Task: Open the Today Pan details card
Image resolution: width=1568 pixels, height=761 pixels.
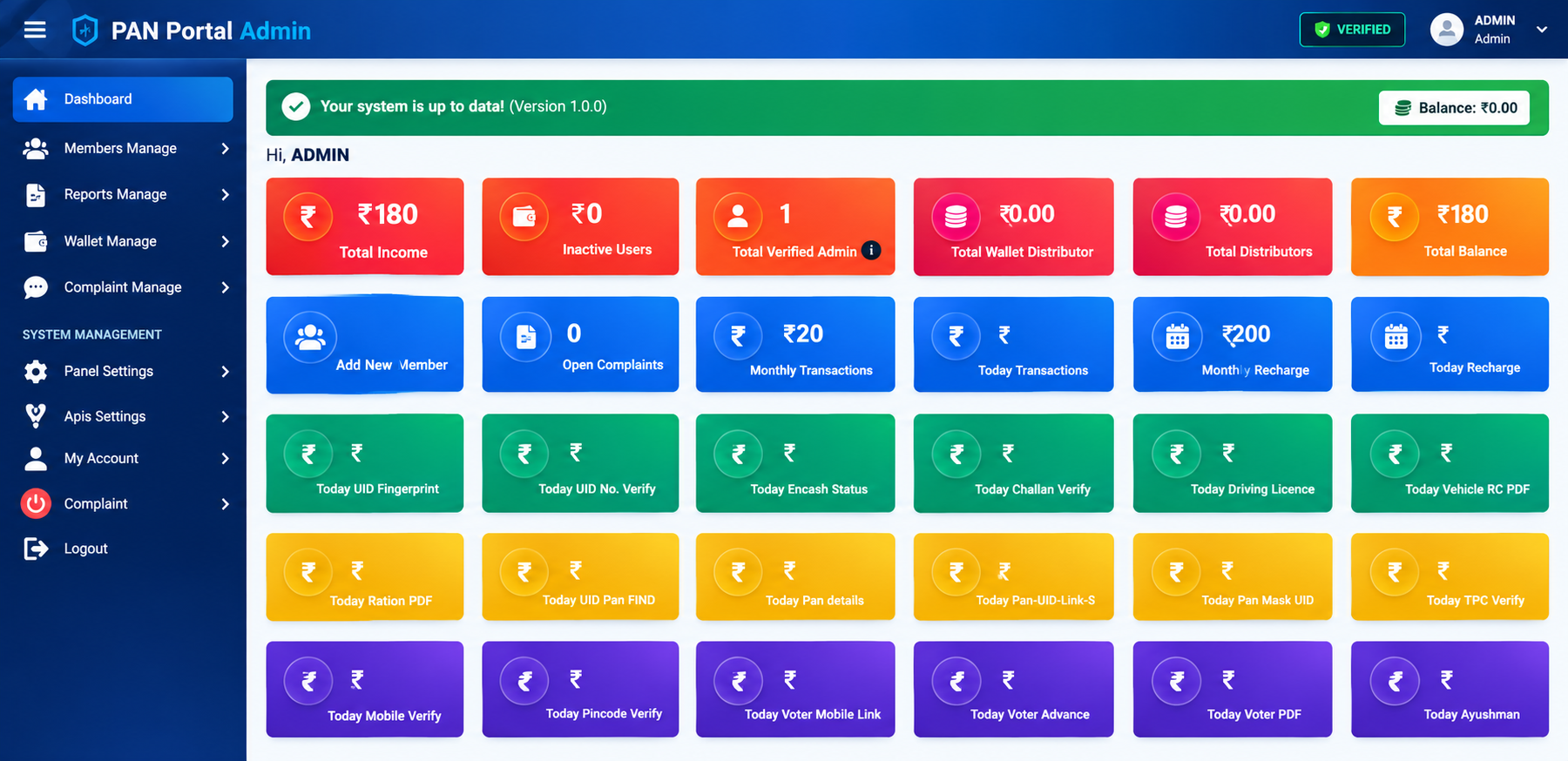Action: pos(794,576)
